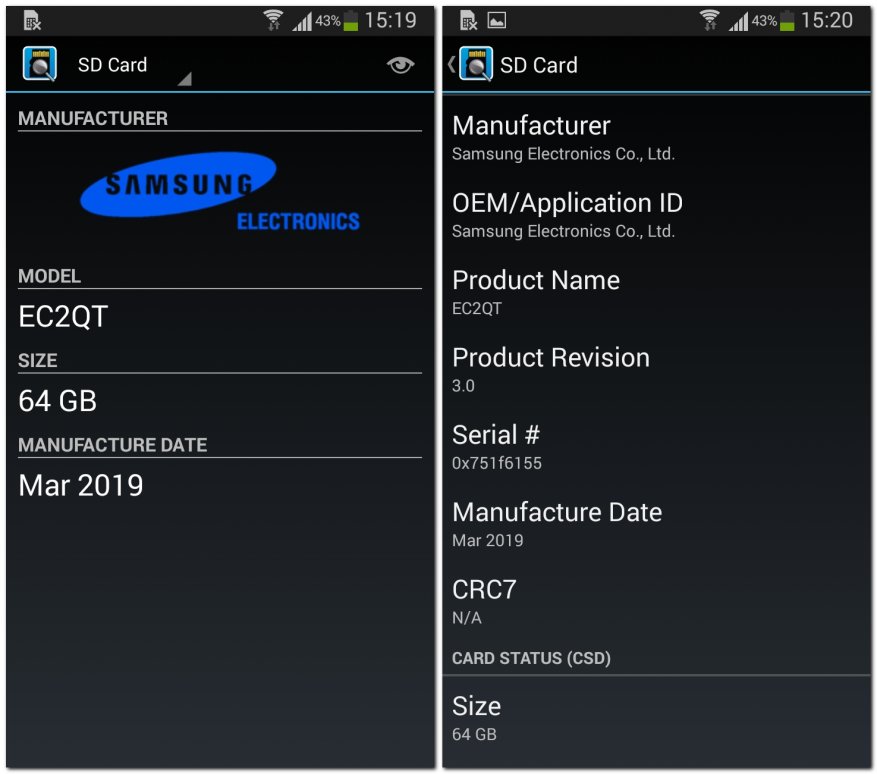Tap the eye visibility icon in header
Viewport: 877px width, 774px height.
[400, 65]
